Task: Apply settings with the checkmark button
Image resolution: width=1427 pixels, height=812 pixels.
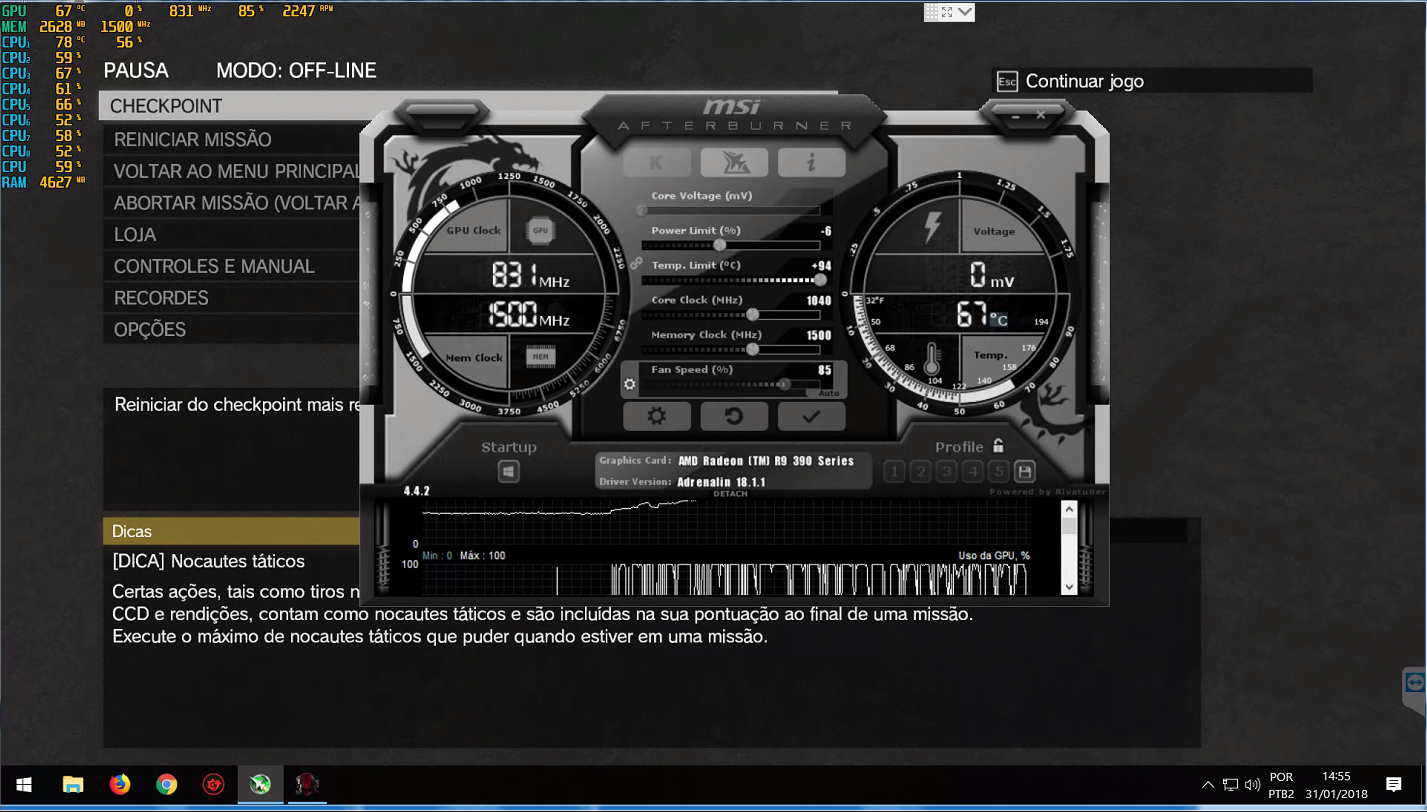Action: click(811, 416)
